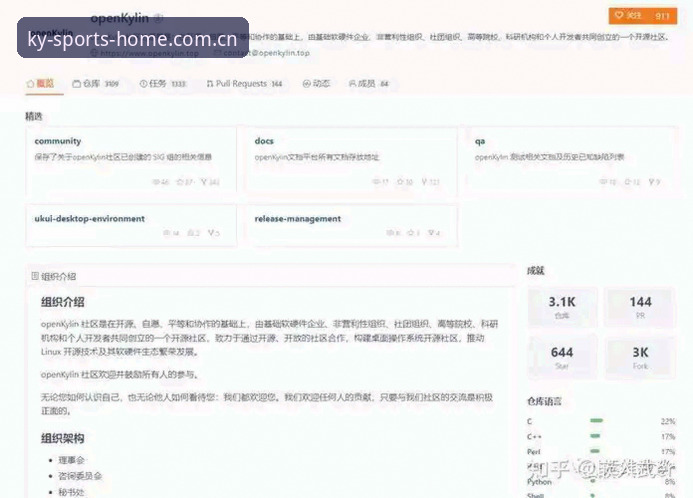Click the Python language row
Screen dimensions: 693x498
601,482
